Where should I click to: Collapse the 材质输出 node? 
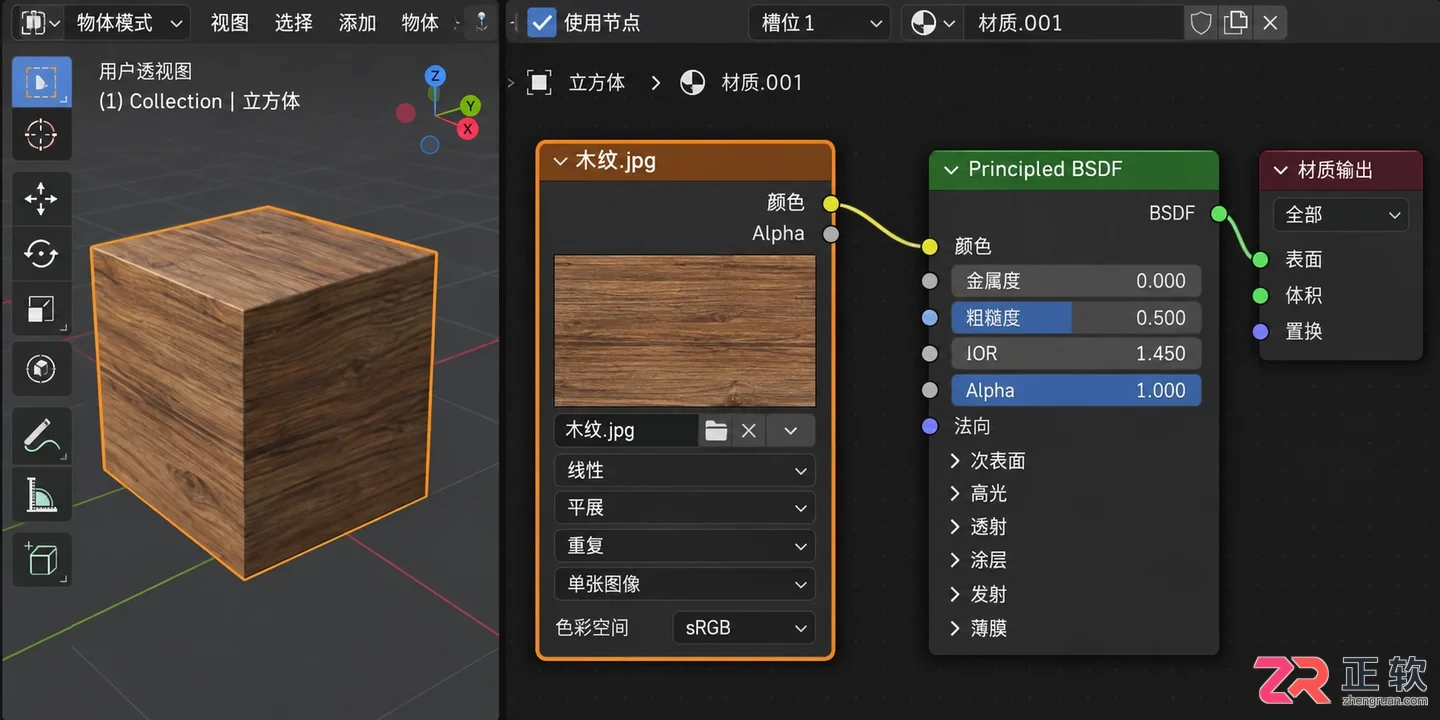[1280, 171]
